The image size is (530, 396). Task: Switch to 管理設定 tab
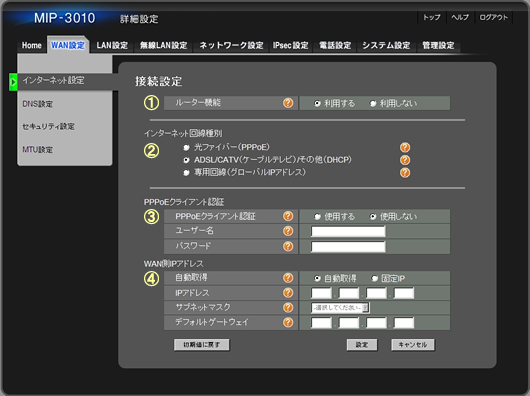coord(438,45)
